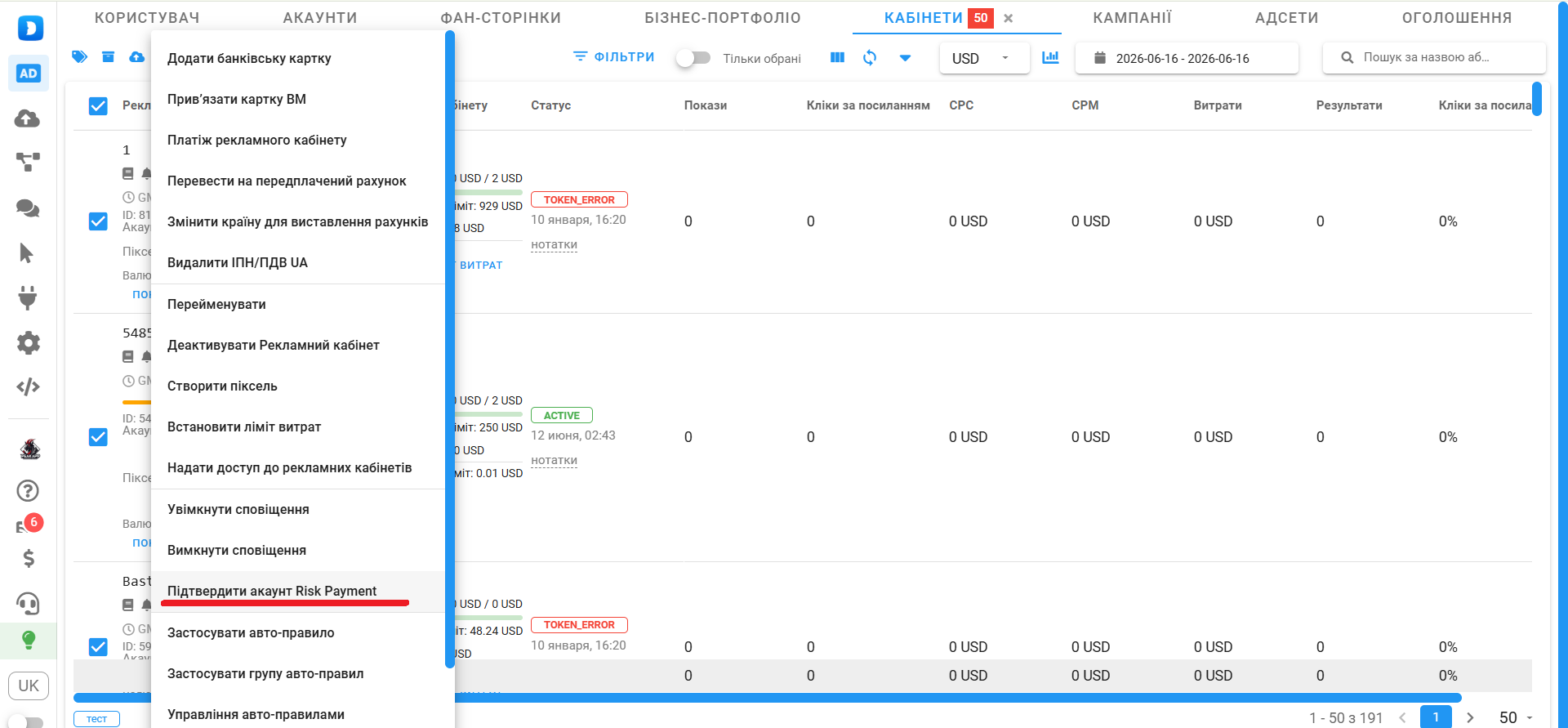Choose Підтвердити акаунт Risk Payment

coord(298,591)
